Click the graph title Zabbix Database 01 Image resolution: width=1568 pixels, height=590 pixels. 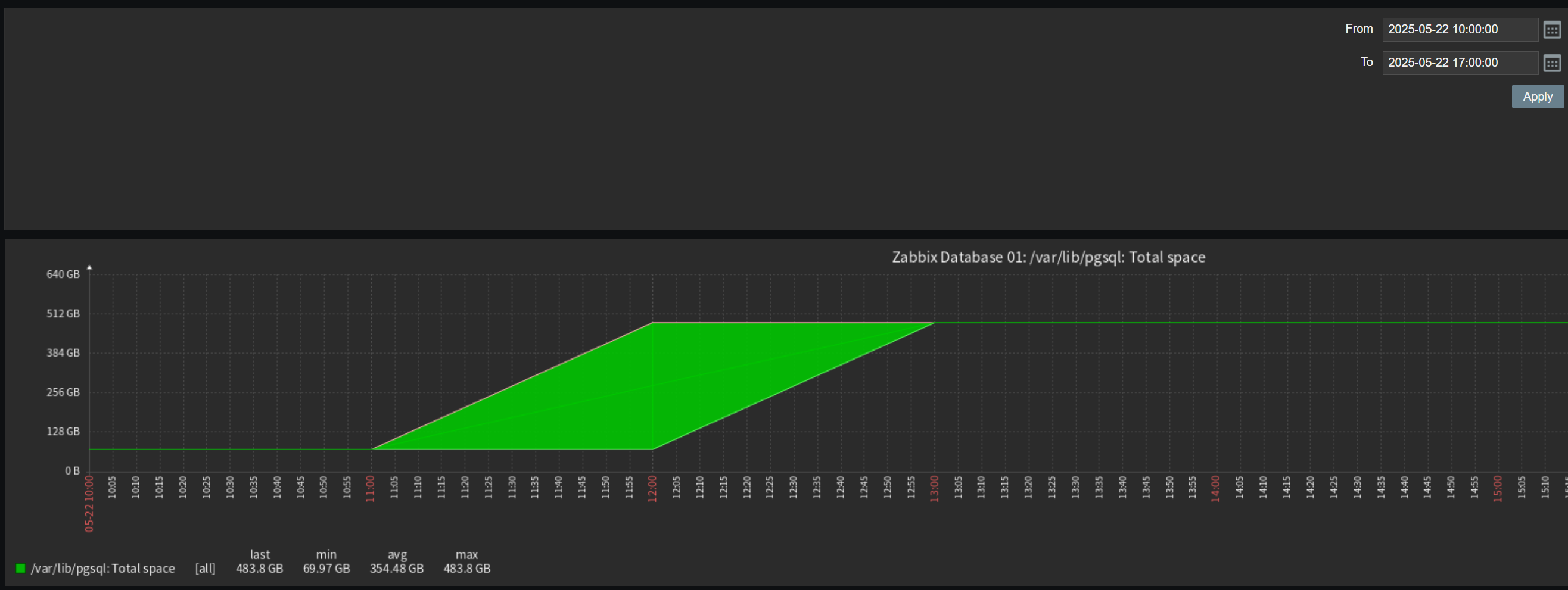coord(1047,257)
